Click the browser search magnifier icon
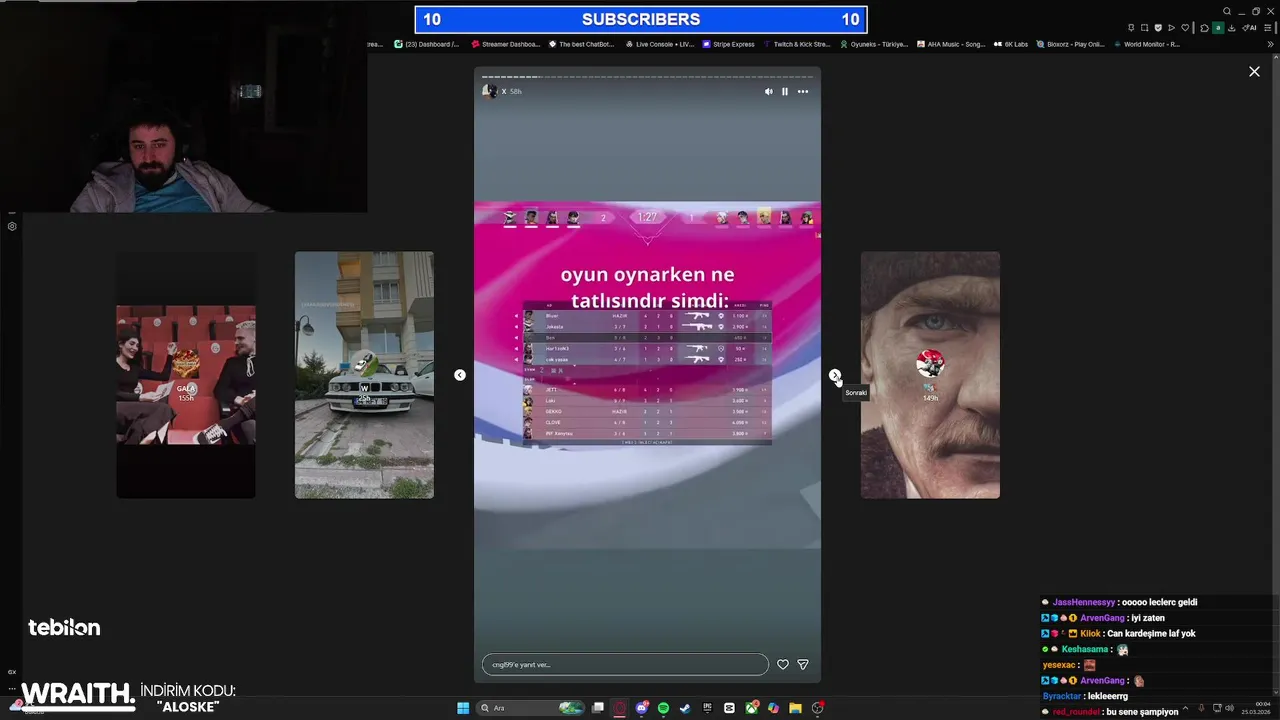 coord(1227,11)
